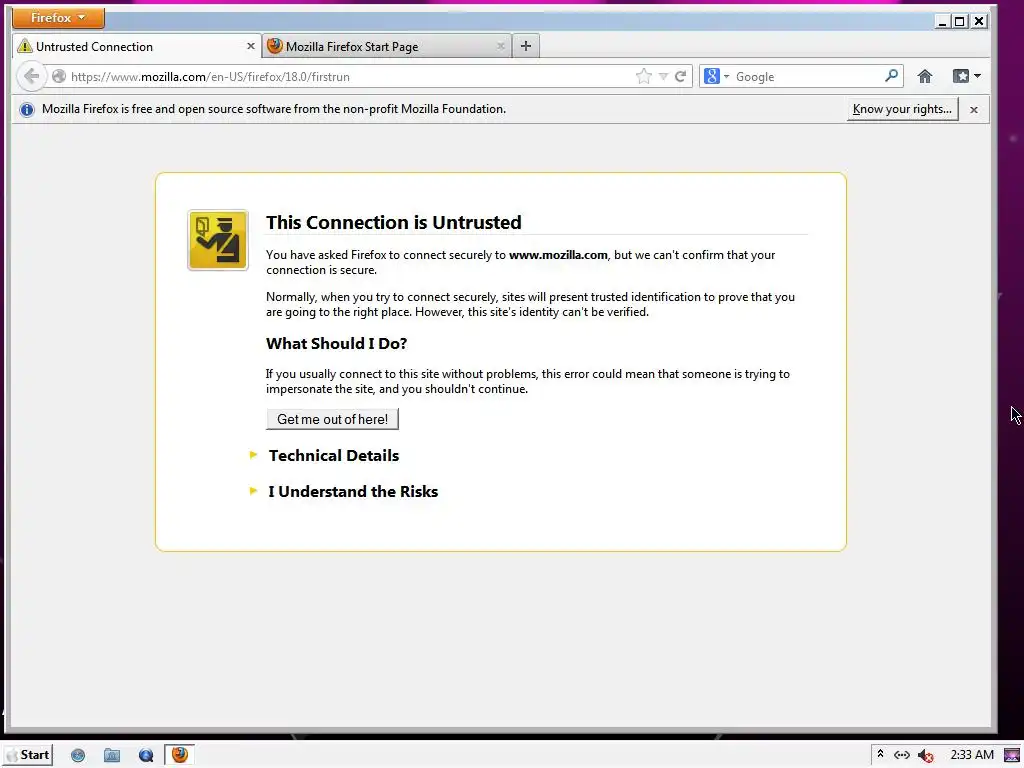Switch to the Untrusted Connection tab
The image size is (1024, 768).
[136, 46]
